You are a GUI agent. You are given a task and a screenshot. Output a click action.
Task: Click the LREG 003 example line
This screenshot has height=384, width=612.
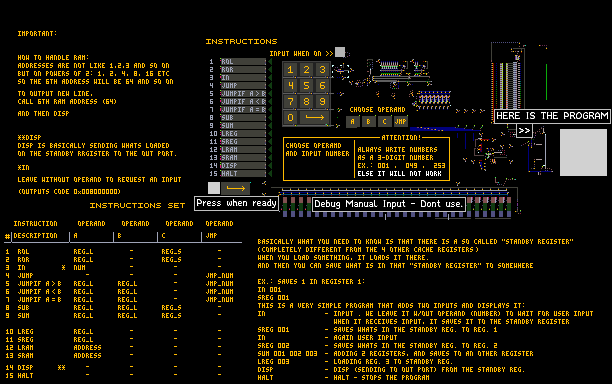(274, 362)
